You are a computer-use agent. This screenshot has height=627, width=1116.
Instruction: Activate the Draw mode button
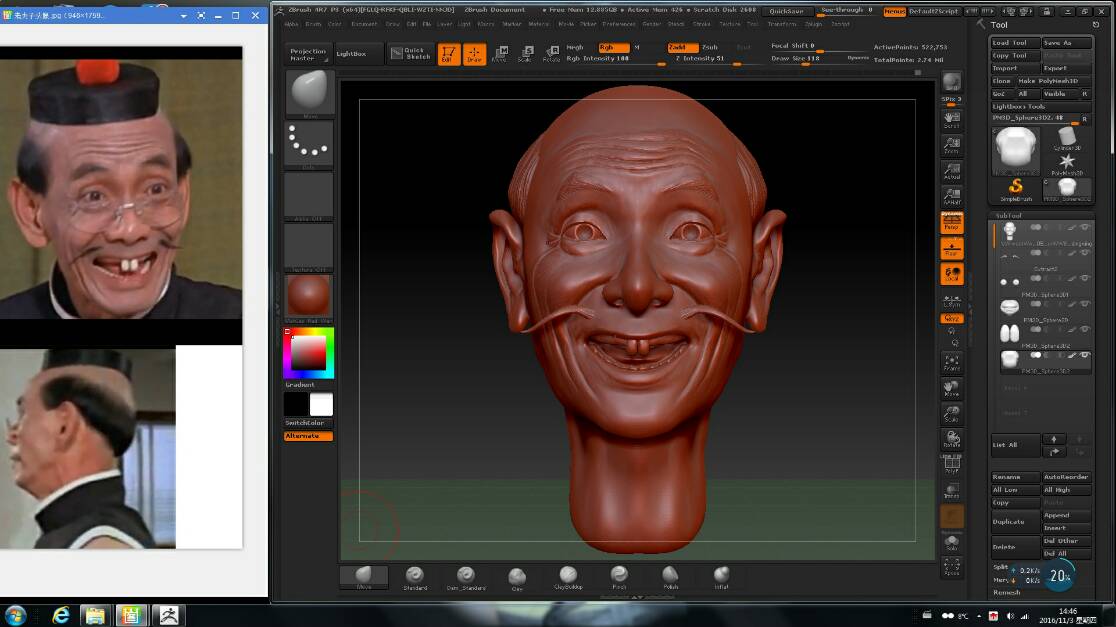[x=474, y=54]
